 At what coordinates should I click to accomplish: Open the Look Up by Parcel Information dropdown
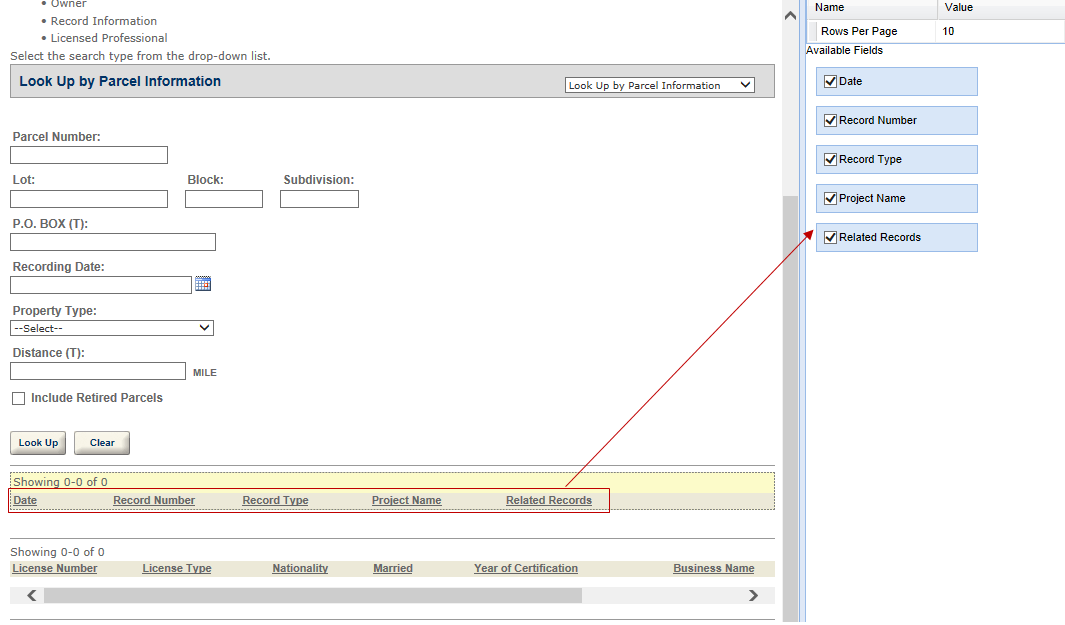click(660, 86)
